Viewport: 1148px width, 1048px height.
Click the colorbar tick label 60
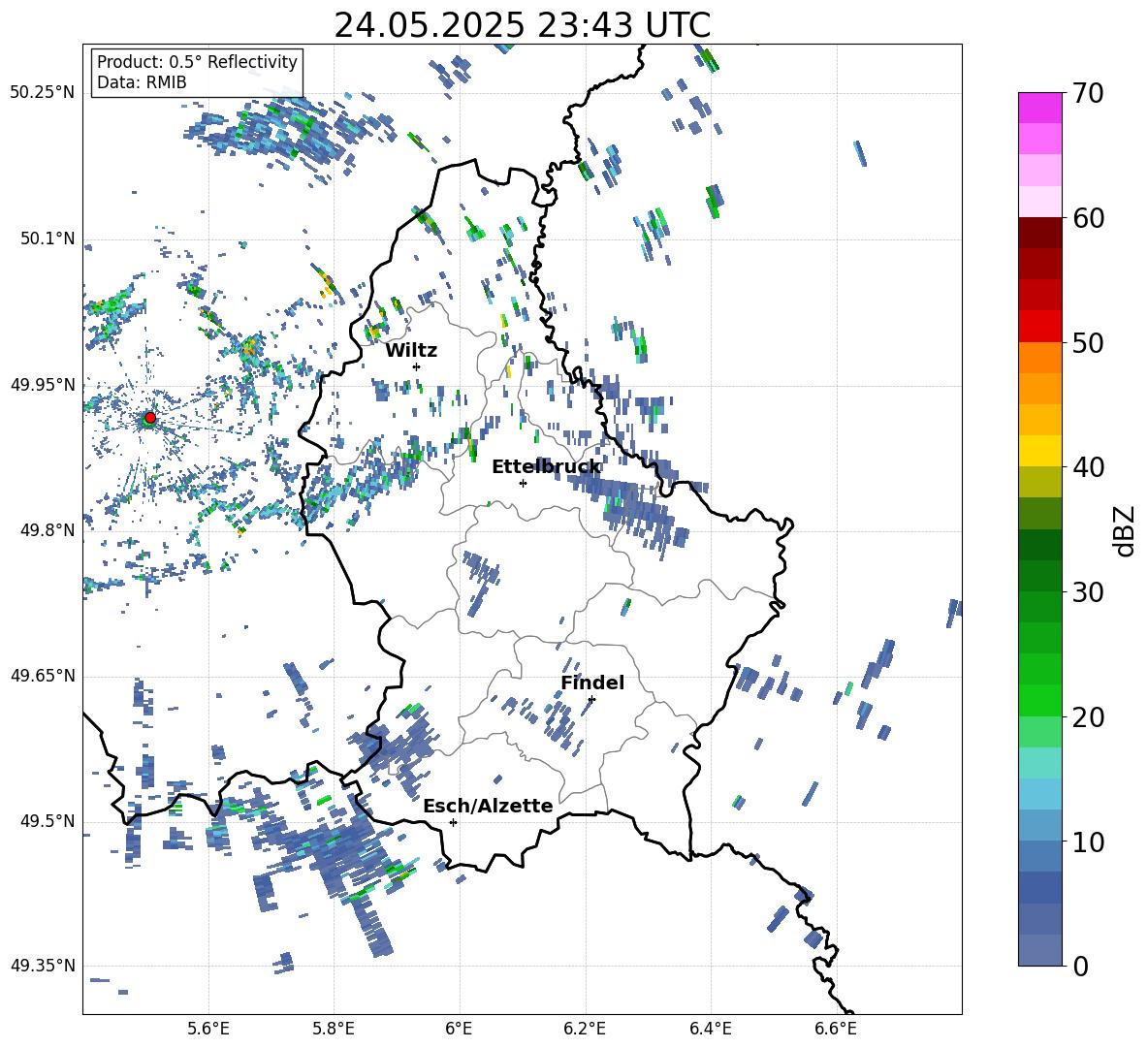(1087, 218)
